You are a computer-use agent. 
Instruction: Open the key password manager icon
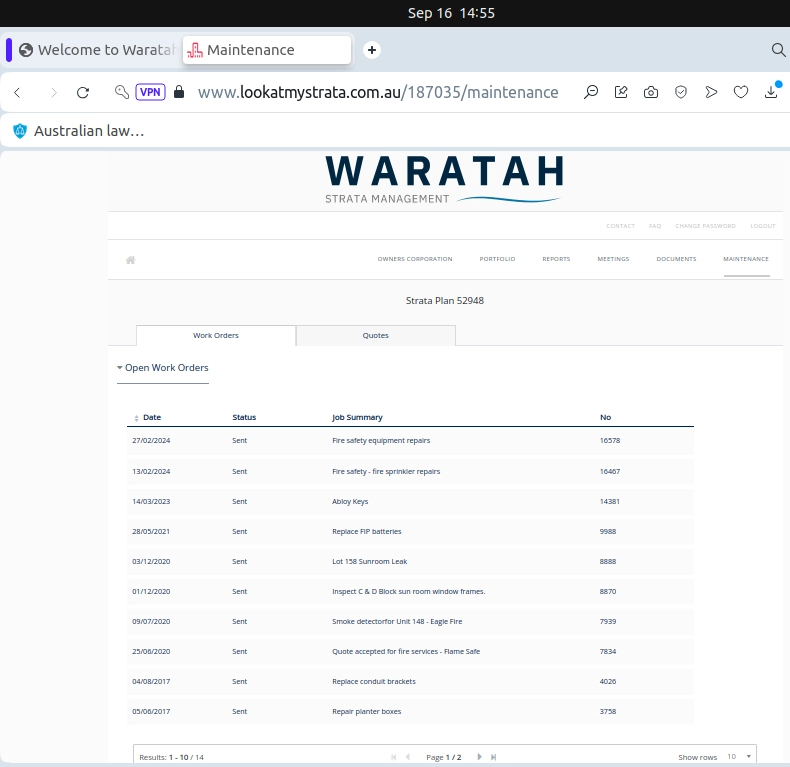tap(121, 92)
